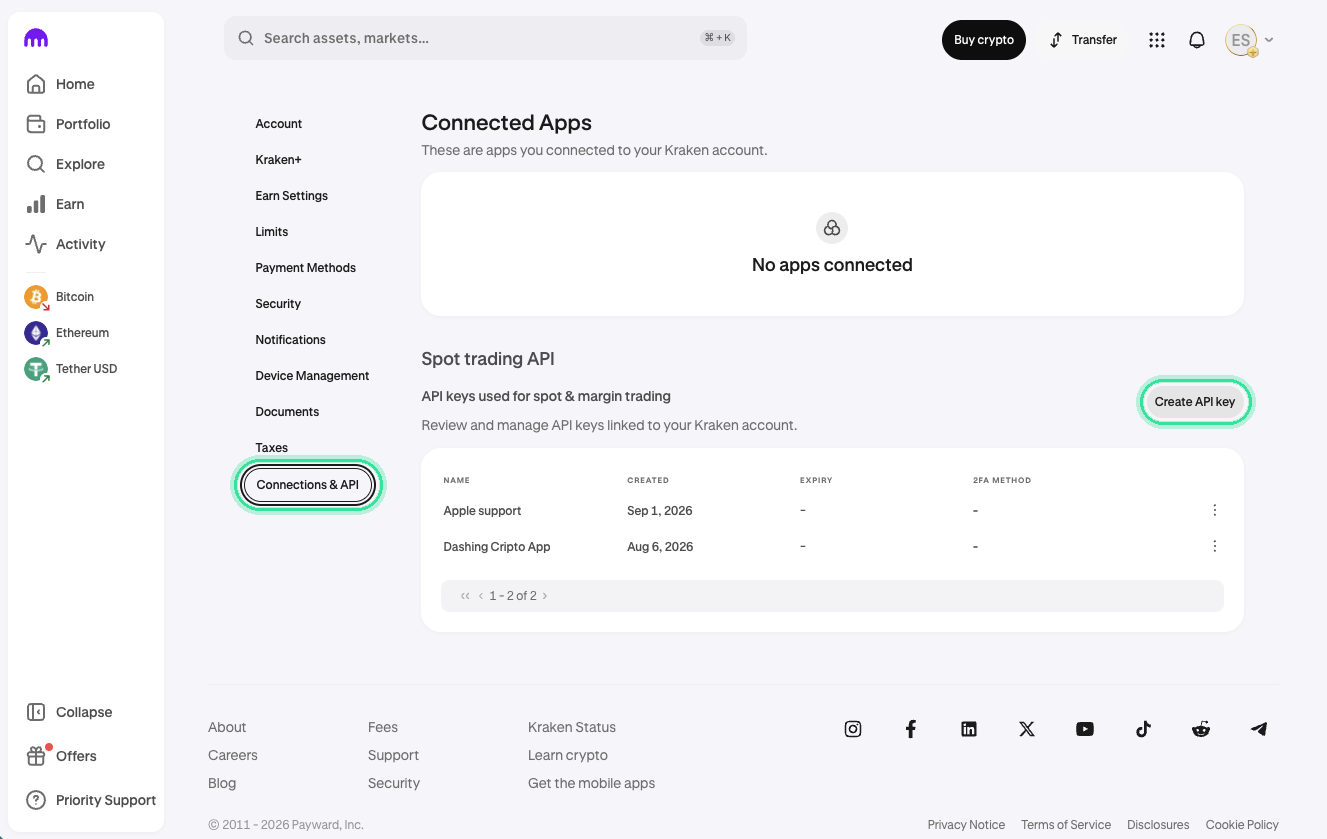Open the notifications bell icon
Viewport: 1327px width, 839px height.
pos(1197,40)
